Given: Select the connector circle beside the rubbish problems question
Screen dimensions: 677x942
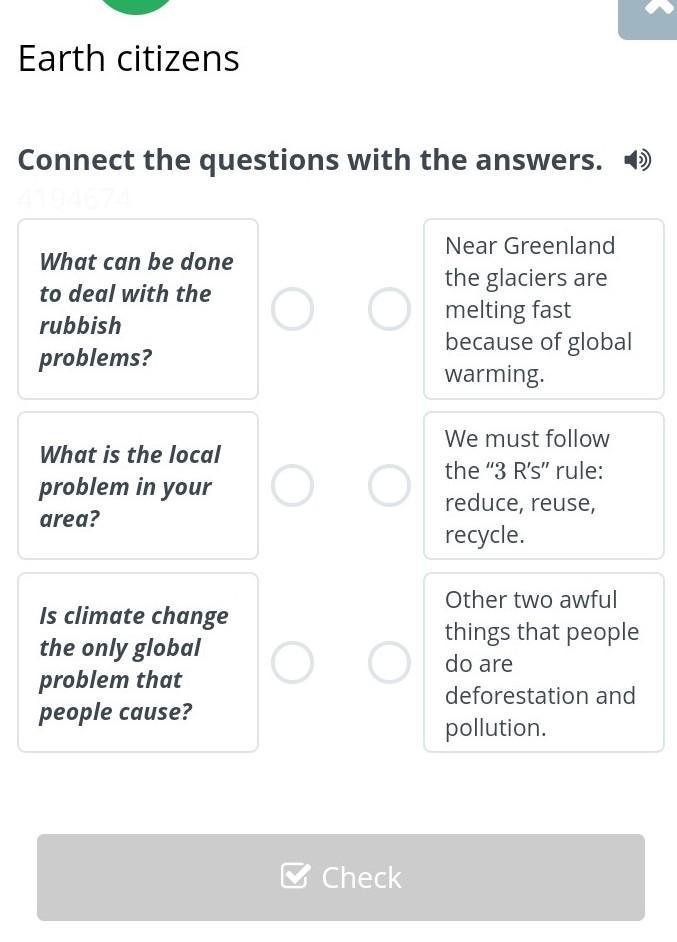Looking at the screenshot, I should pyautogui.click(x=293, y=309).
